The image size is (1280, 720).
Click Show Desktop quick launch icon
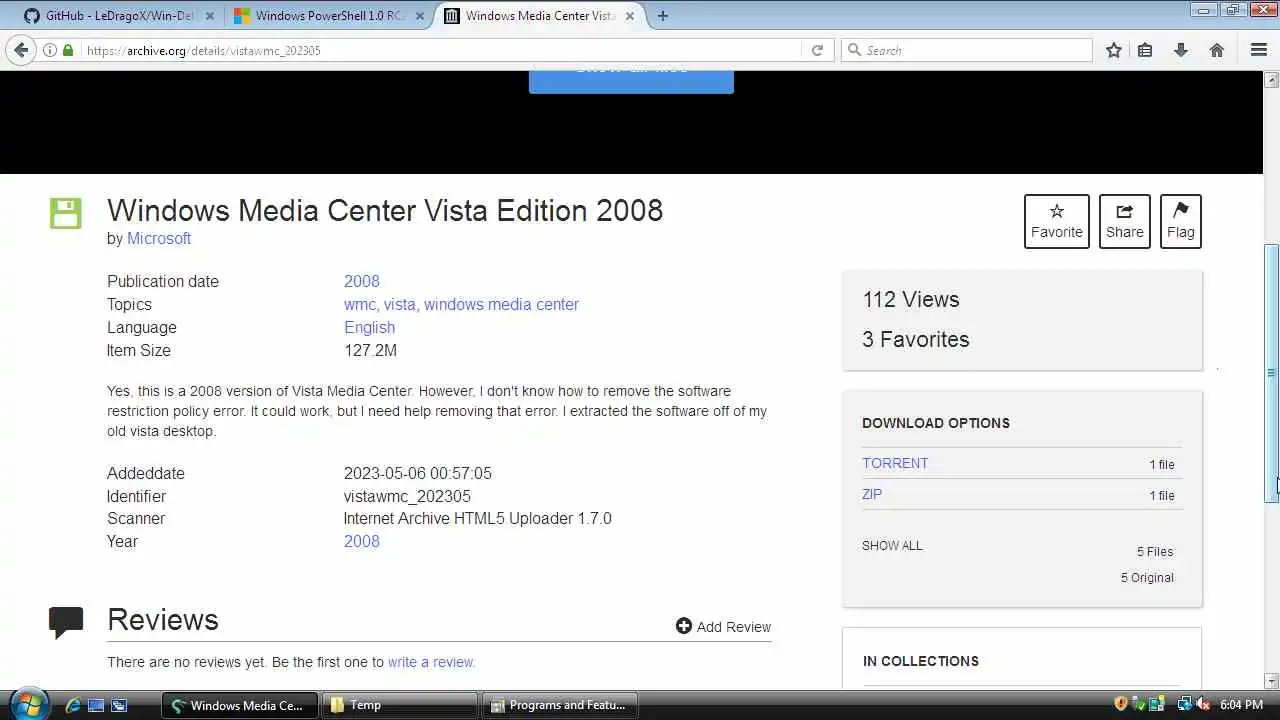96,705
